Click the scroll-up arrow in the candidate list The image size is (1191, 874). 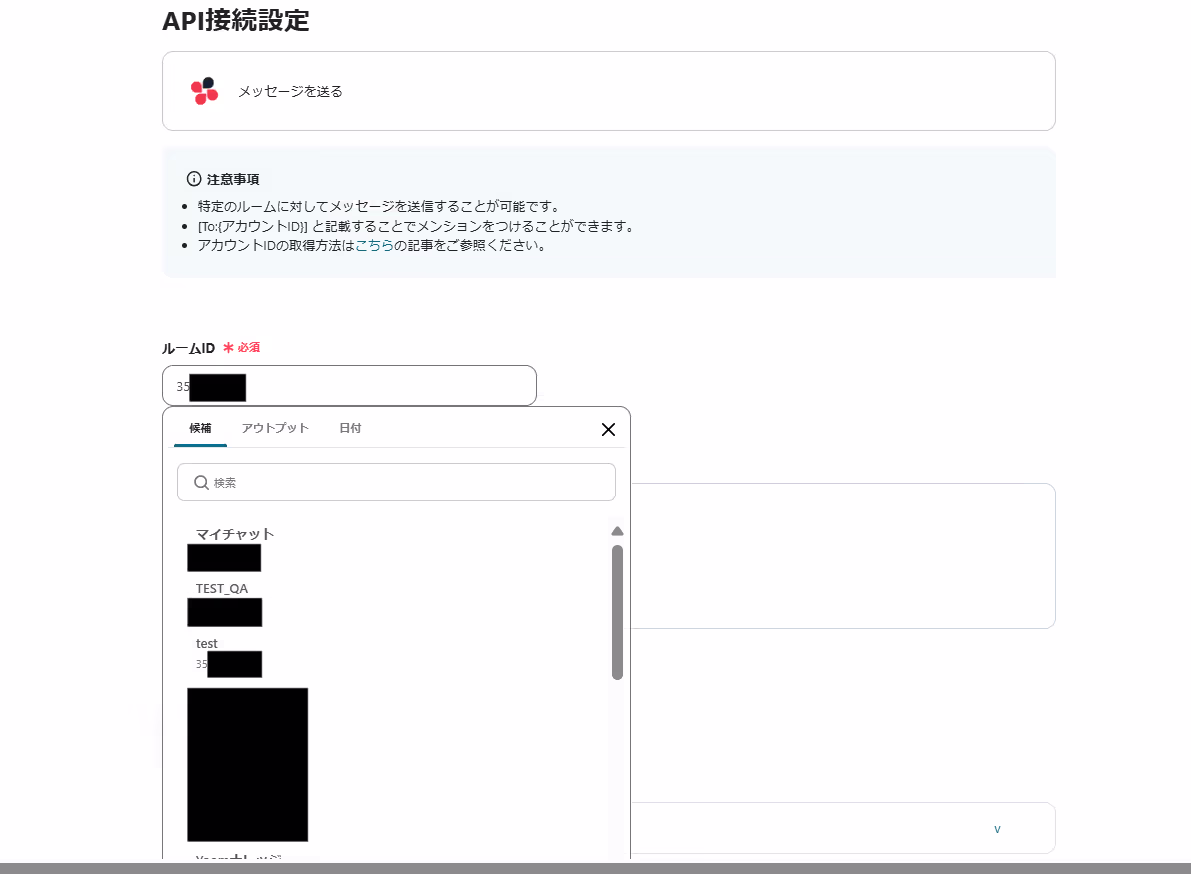click(x=618, y=532)
